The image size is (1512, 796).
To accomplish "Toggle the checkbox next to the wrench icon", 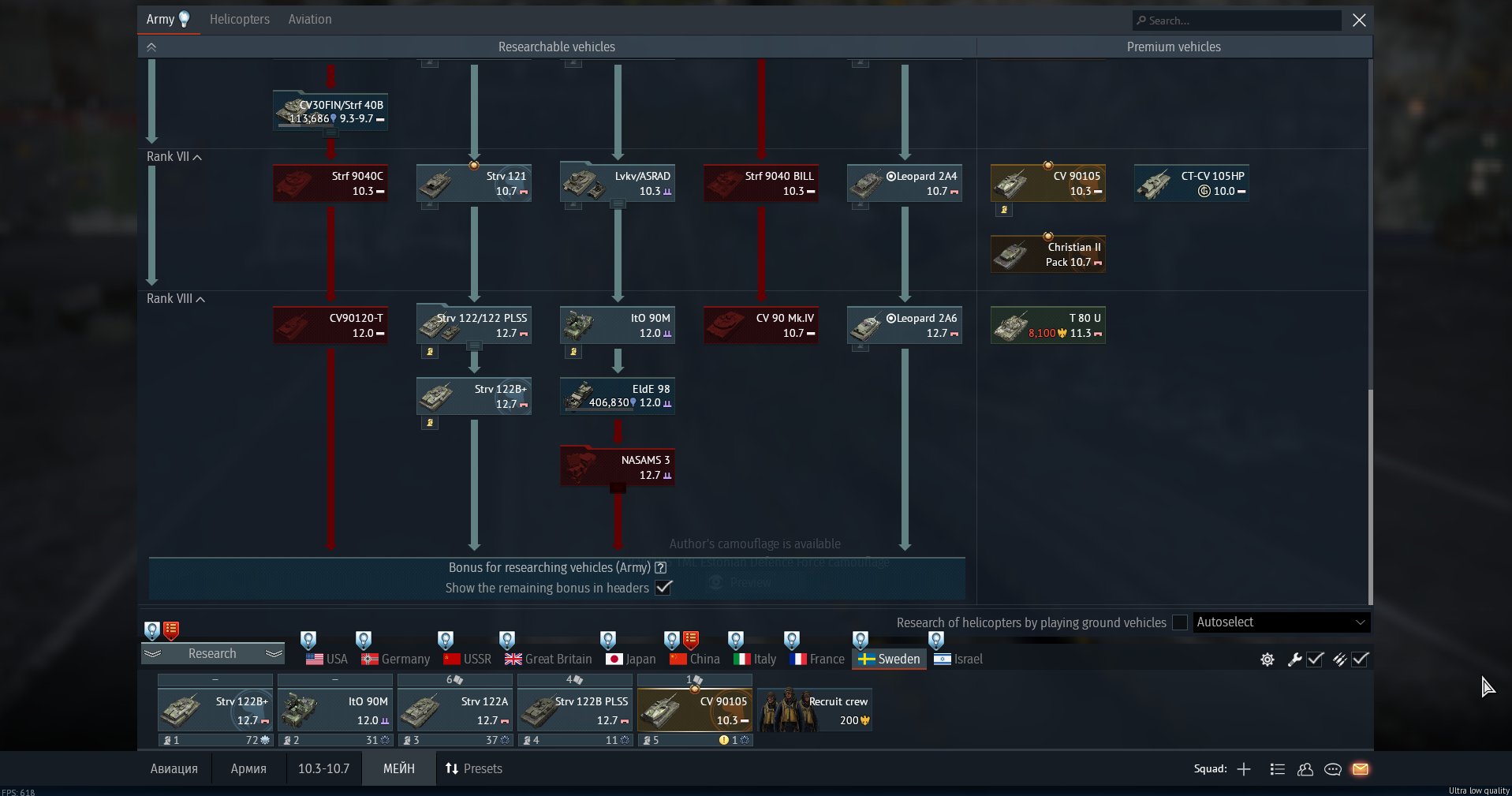I will click(1315, 660).
